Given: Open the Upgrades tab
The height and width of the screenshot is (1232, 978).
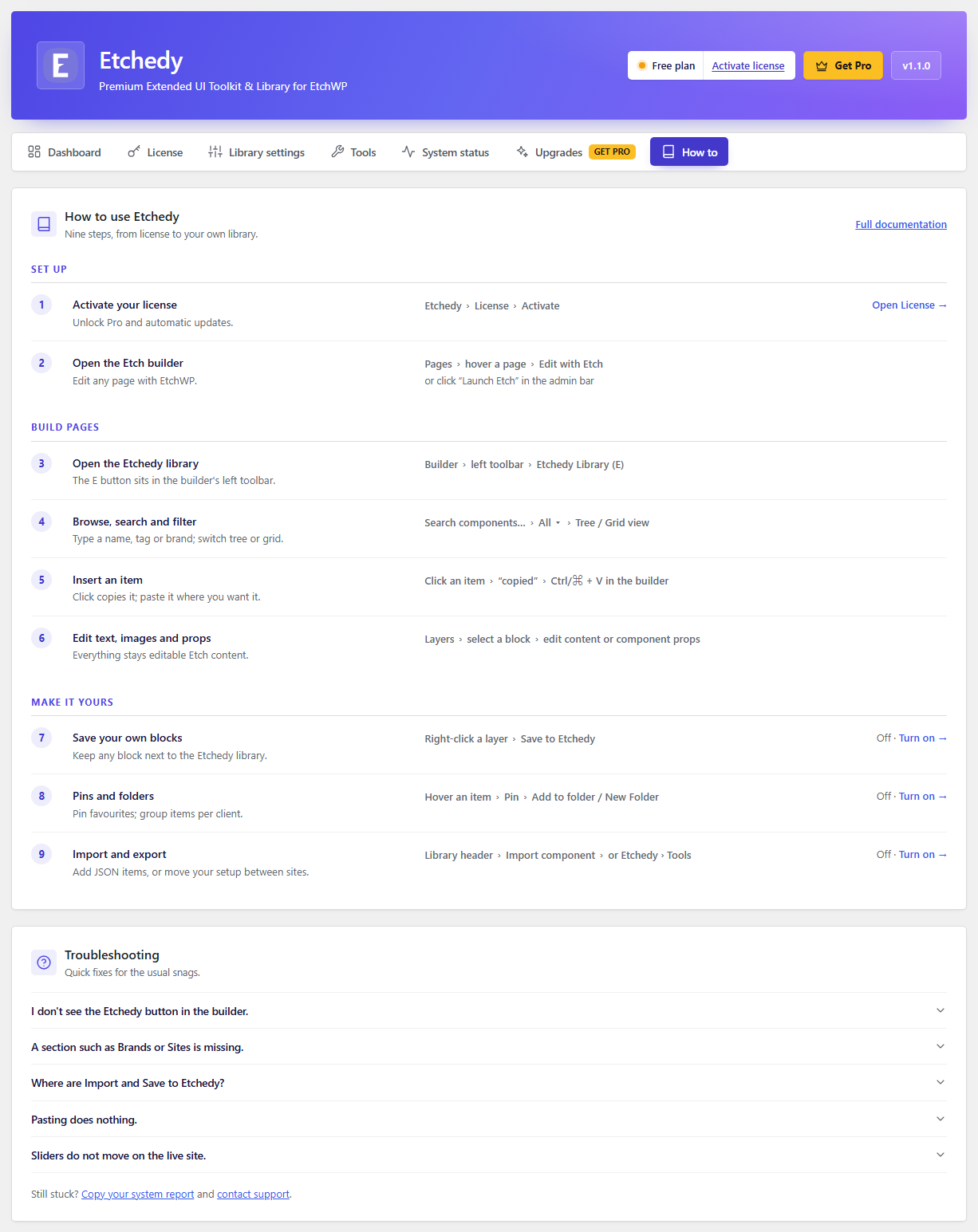Looking at the screenshot, I should point(576,152).
